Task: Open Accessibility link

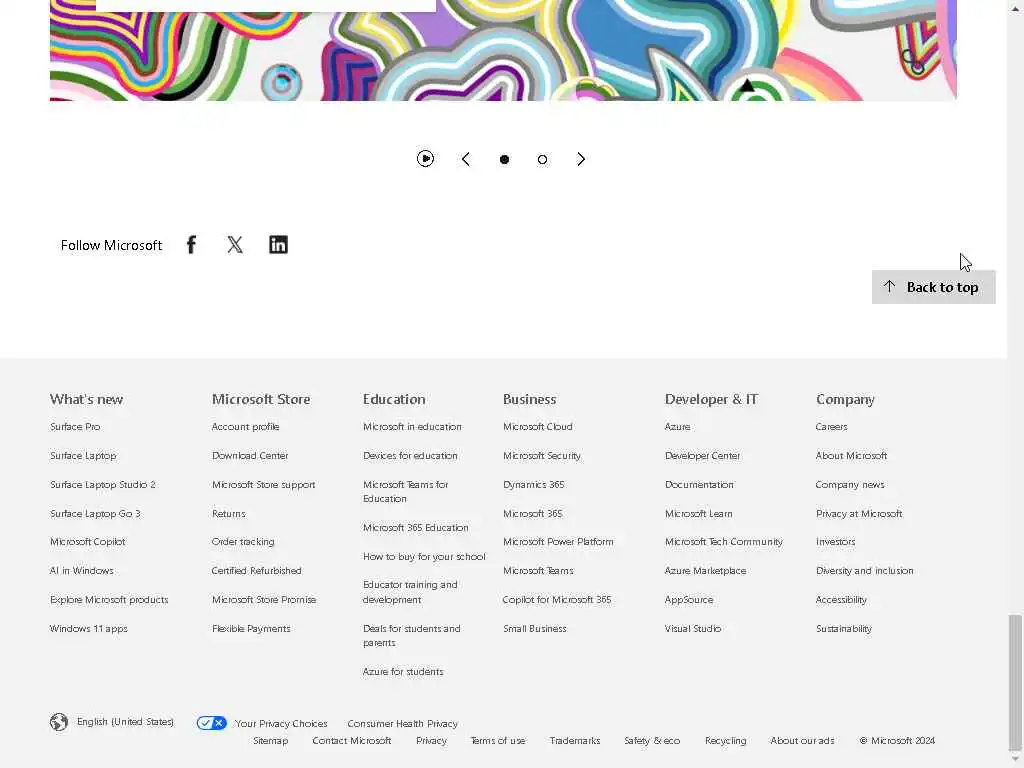Action: click(841, 600)
